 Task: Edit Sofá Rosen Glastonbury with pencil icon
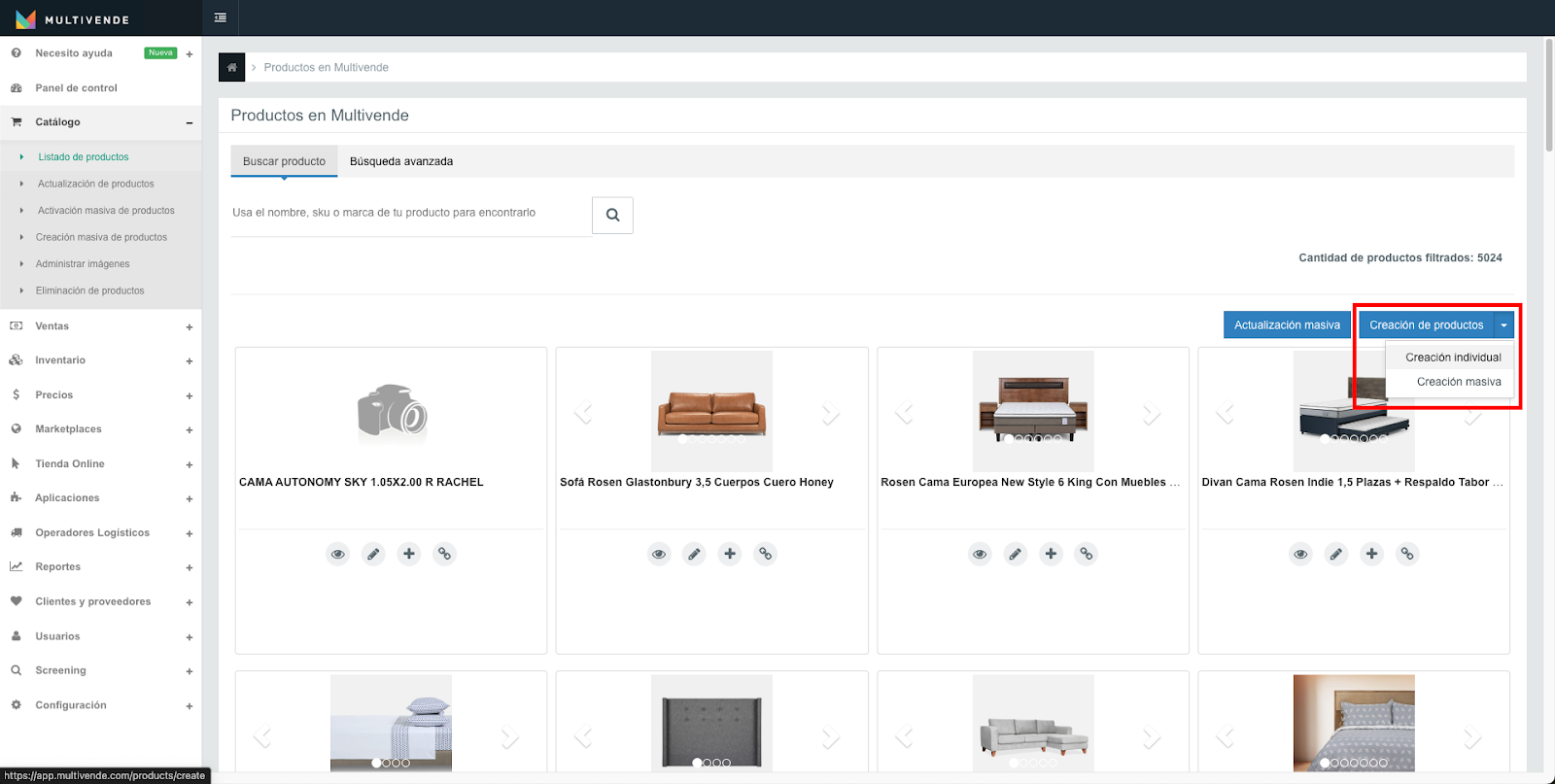[694, 554]
